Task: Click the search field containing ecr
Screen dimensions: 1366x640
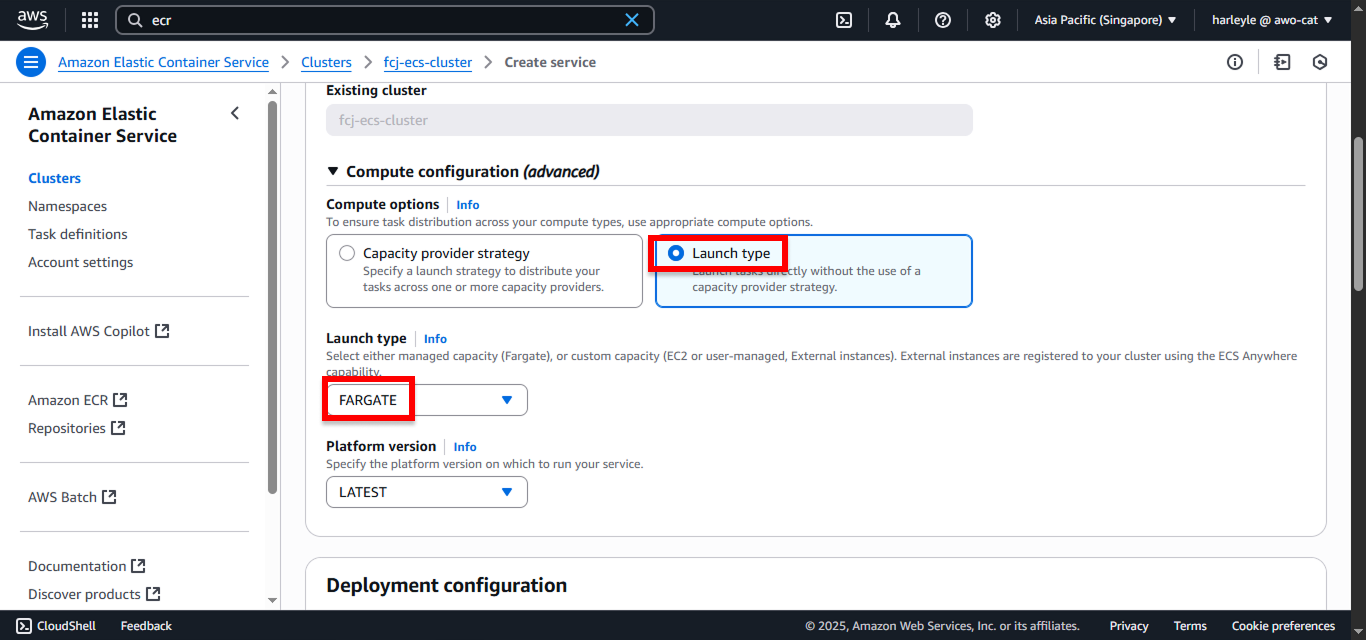Action: (385, 20)
